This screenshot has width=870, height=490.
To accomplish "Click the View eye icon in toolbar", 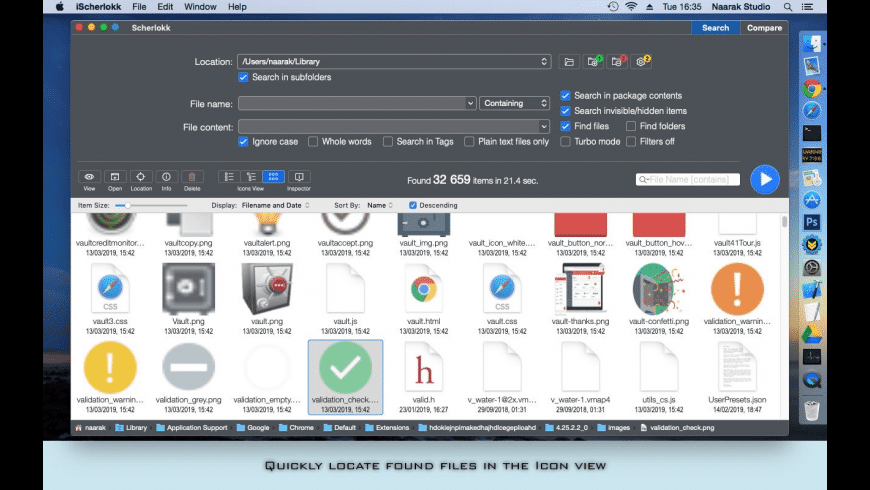I will [89, 176].
